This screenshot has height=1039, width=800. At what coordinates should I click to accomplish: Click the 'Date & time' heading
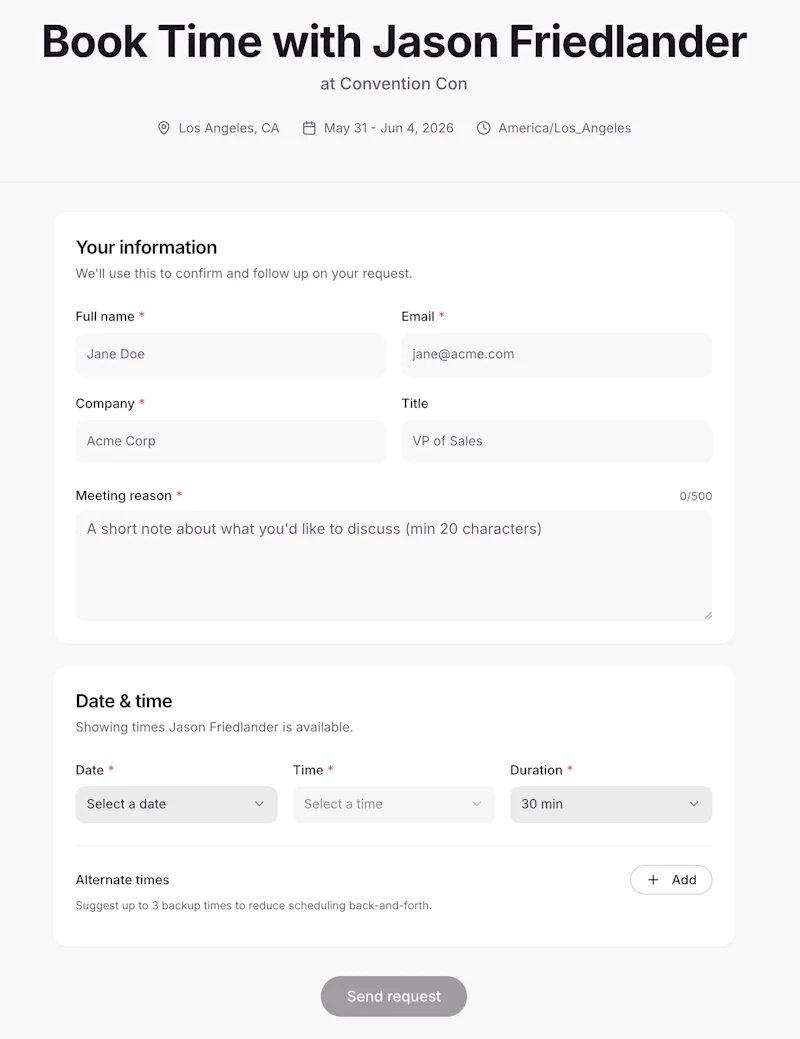pyautogui.click(x=124, y=701)
